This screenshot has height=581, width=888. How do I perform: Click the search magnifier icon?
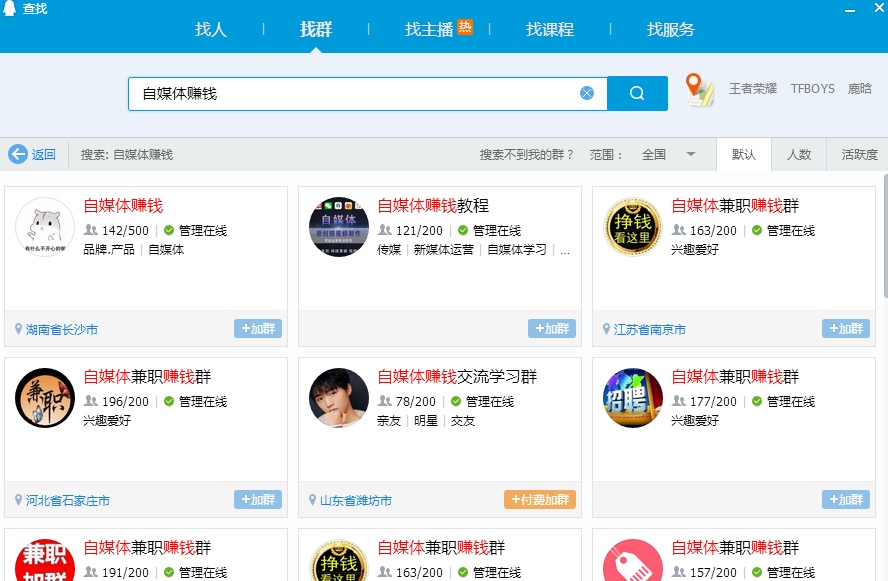(637, 92)
